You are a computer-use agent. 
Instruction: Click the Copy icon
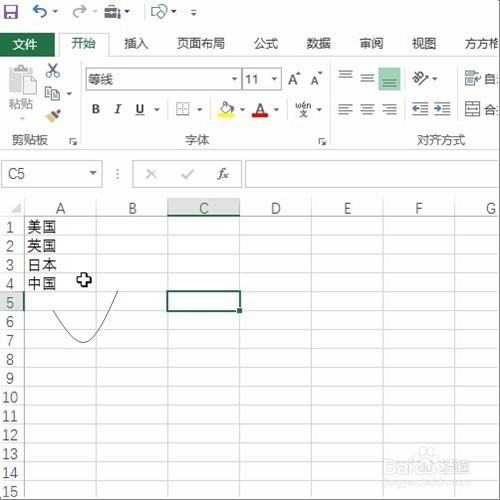pyautogui.click(x=52, y=93)
